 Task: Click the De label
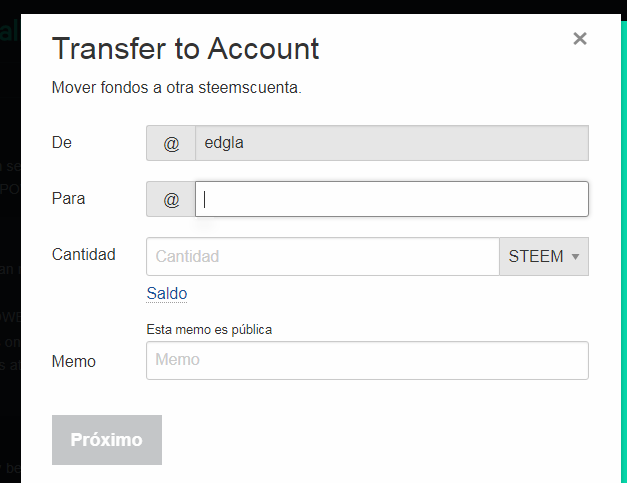(62, 142)
